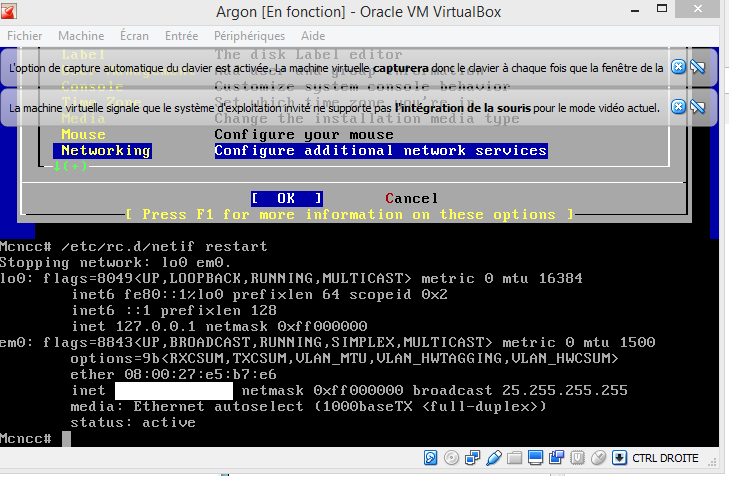Image resolution: width=729 pixels, height=477 pixels.
Task: Select the OK button in installer dialog
Action: (287, 199)
